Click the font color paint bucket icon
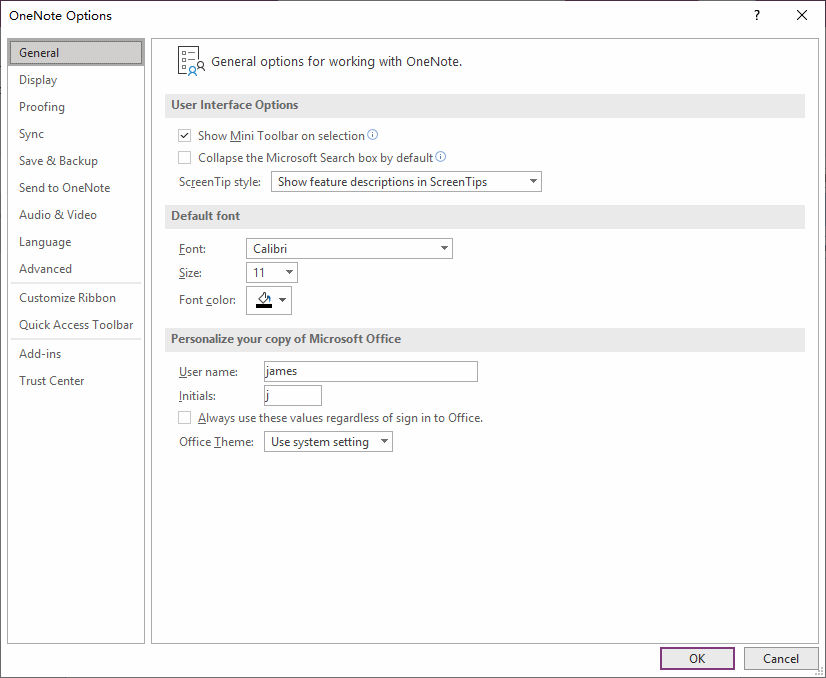826x678 pixels. point(264,300)
